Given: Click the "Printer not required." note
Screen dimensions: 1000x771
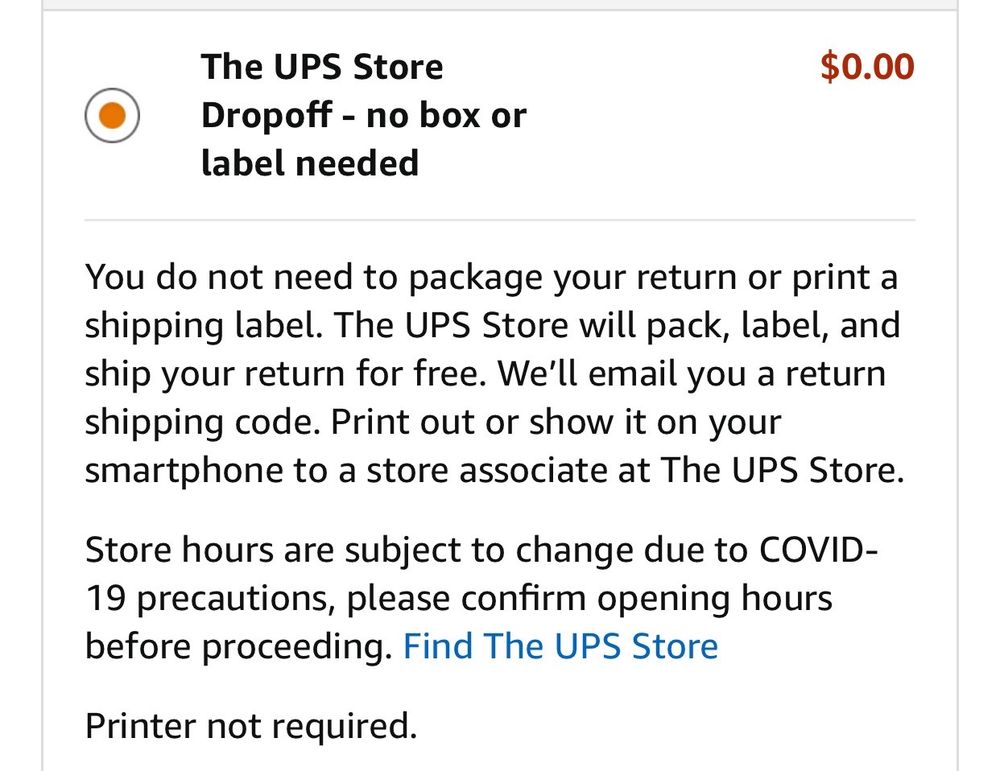Looking at the screenshot, I should pos(250,725).
